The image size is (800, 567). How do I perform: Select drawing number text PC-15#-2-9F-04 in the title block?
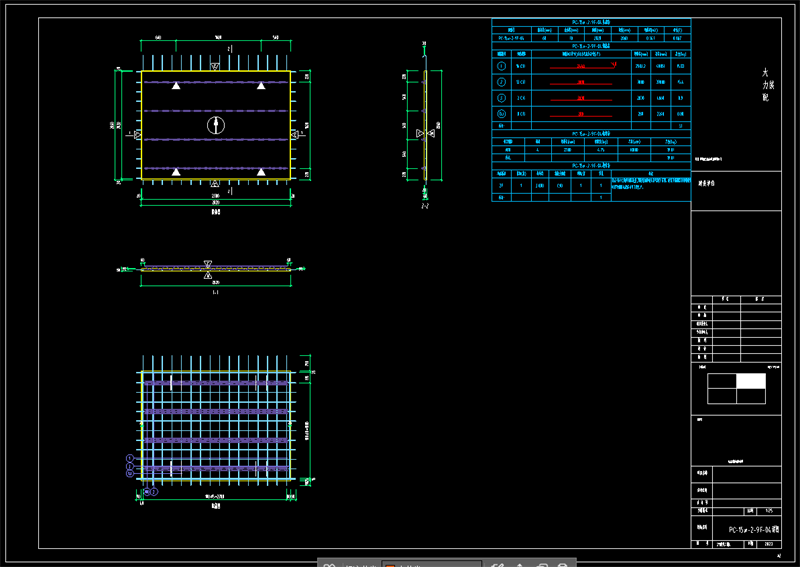tap(754, 530)
